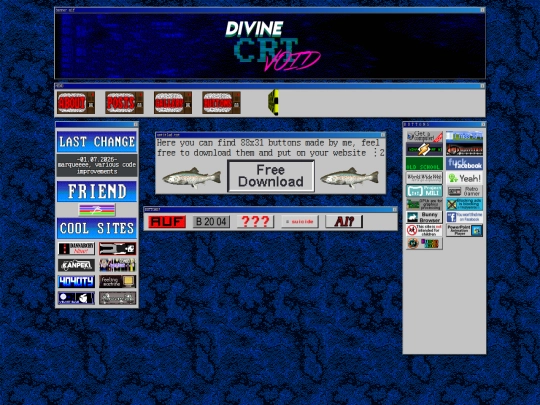Click the left fish image
This screenshot has width=540, height=405.
pos(192,178)
